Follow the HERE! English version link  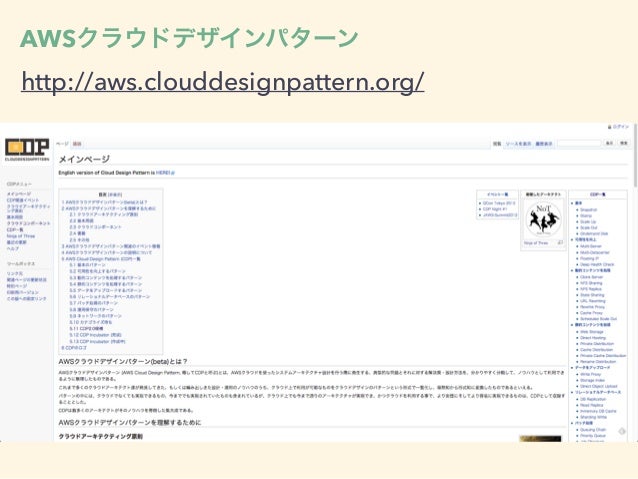coord(165,173)
